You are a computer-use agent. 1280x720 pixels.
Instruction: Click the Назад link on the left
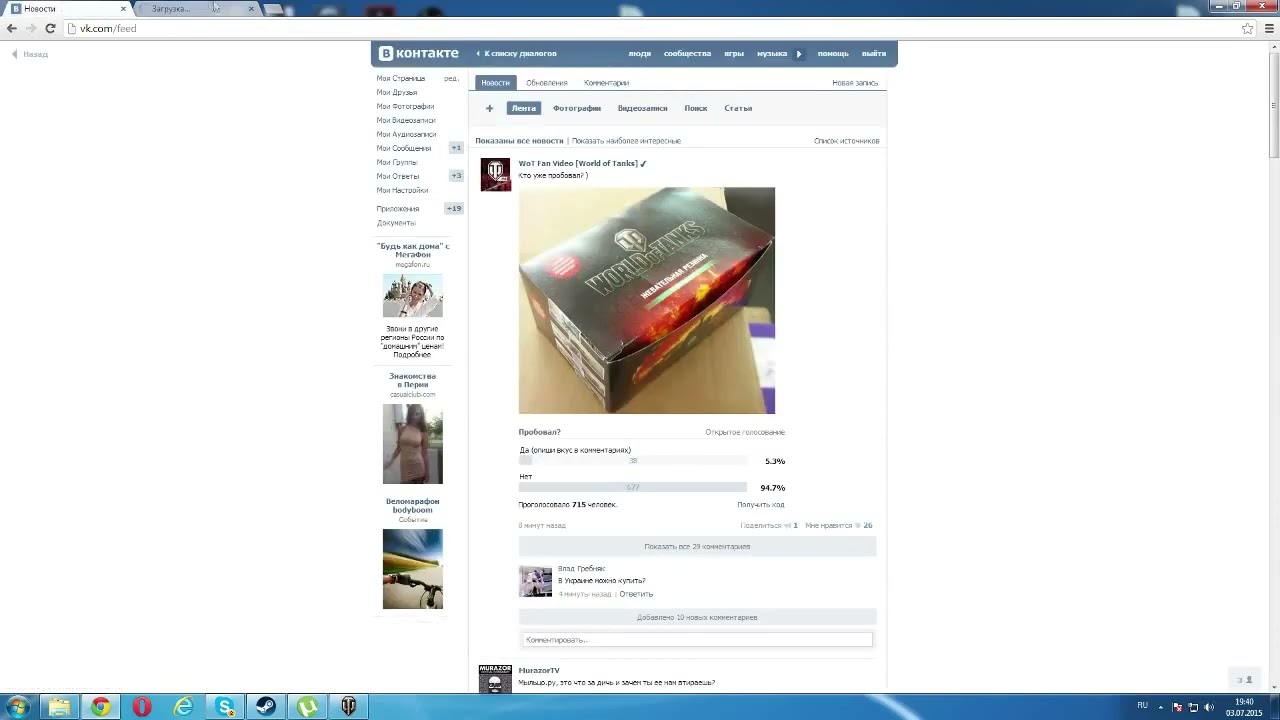coord(30,54)
